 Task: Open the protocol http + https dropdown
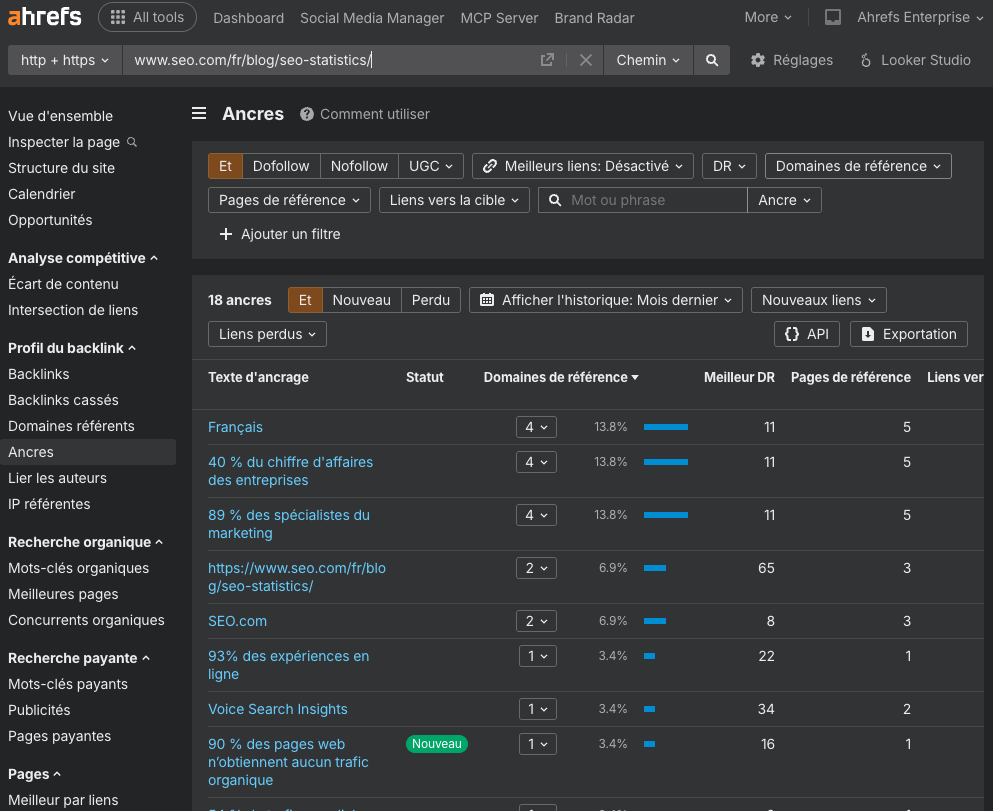click(65, 60)
